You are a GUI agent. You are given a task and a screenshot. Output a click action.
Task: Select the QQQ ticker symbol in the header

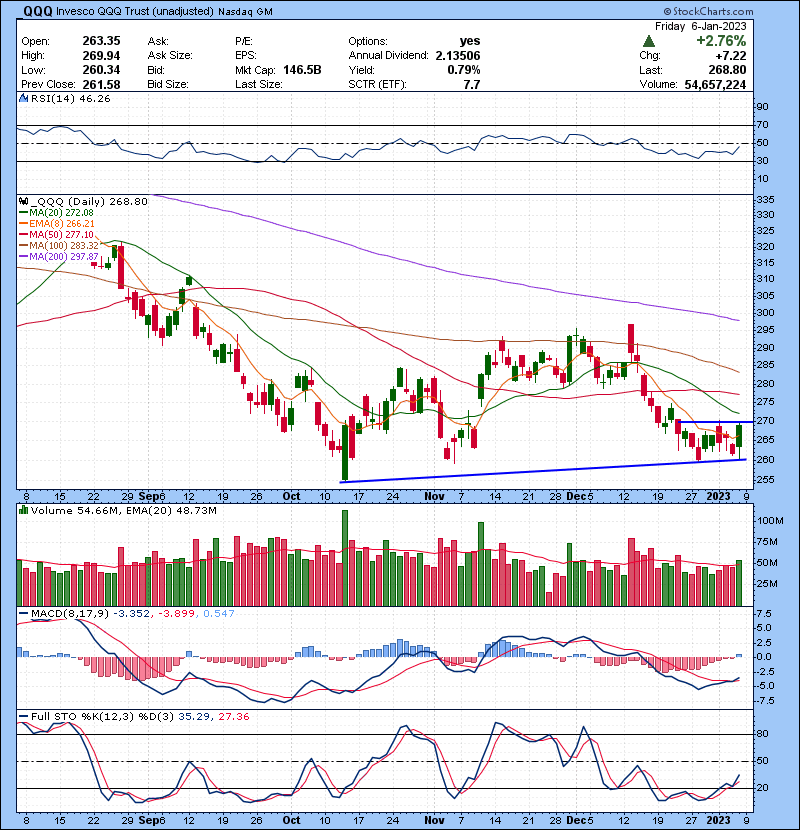38,11
